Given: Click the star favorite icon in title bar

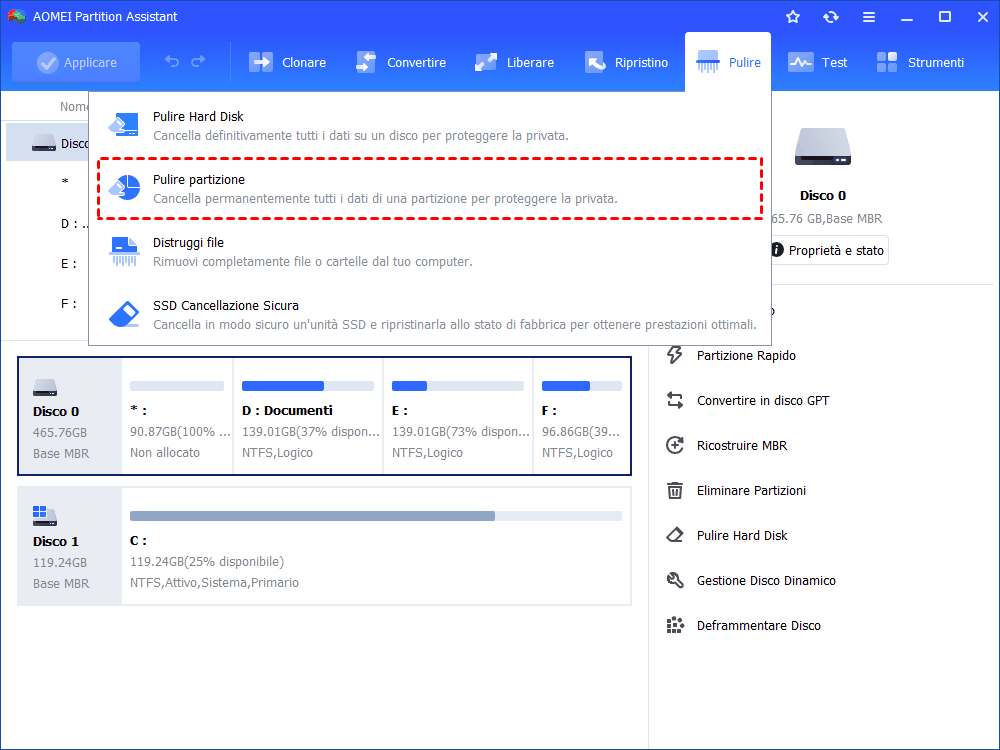Looking at the screenshot, I should click(793, 17).
